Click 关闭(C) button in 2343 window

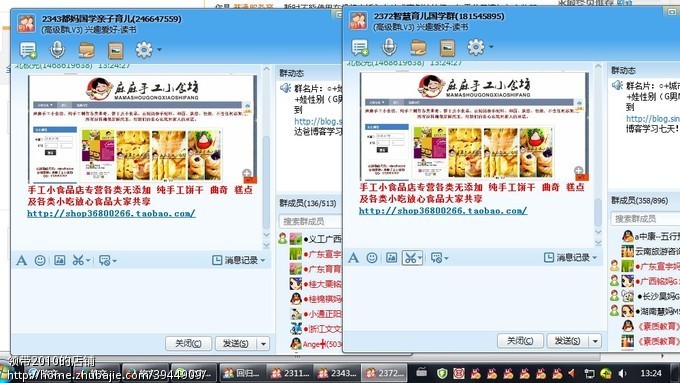point(188,344)
